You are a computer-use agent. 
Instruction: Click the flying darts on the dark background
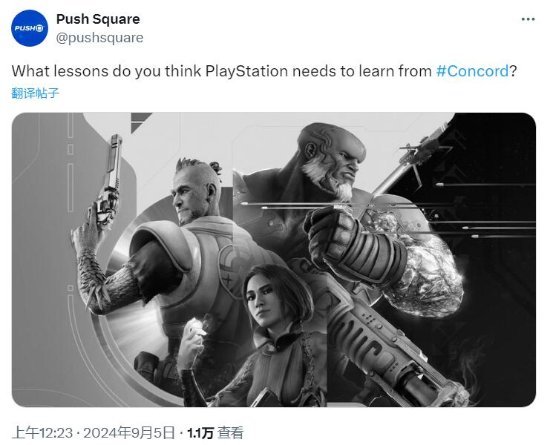tap(484, 210)
